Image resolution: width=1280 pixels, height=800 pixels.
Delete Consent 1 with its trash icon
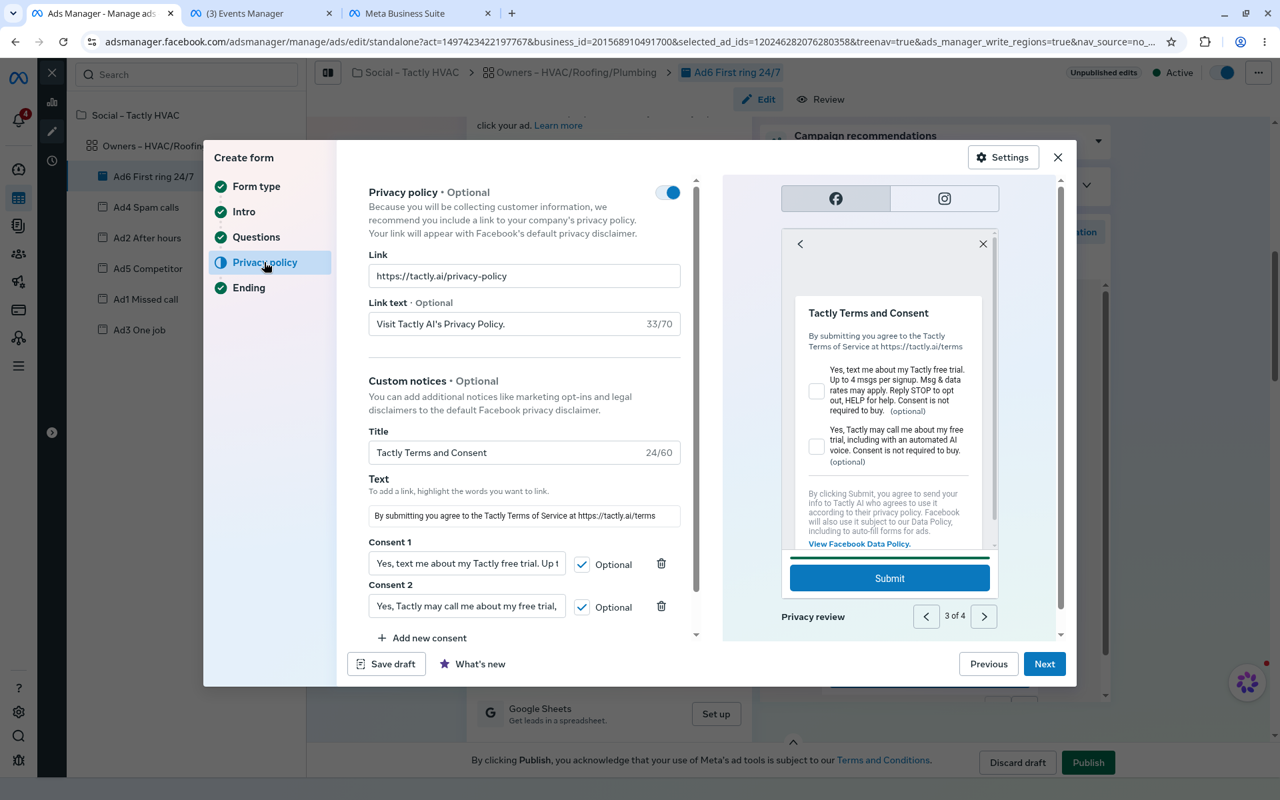(661, 564)
